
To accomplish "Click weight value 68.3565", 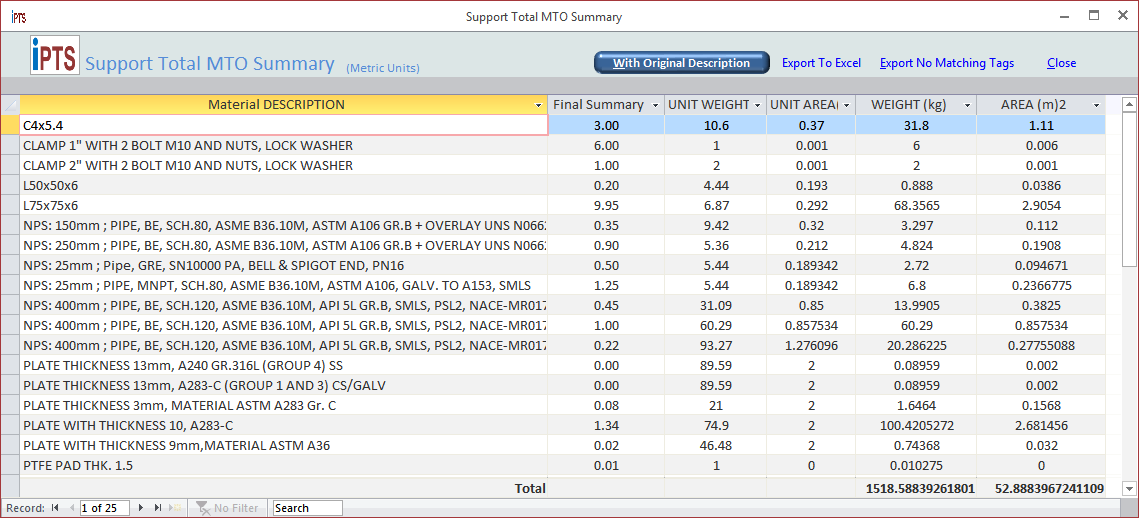I will [915, 206].
